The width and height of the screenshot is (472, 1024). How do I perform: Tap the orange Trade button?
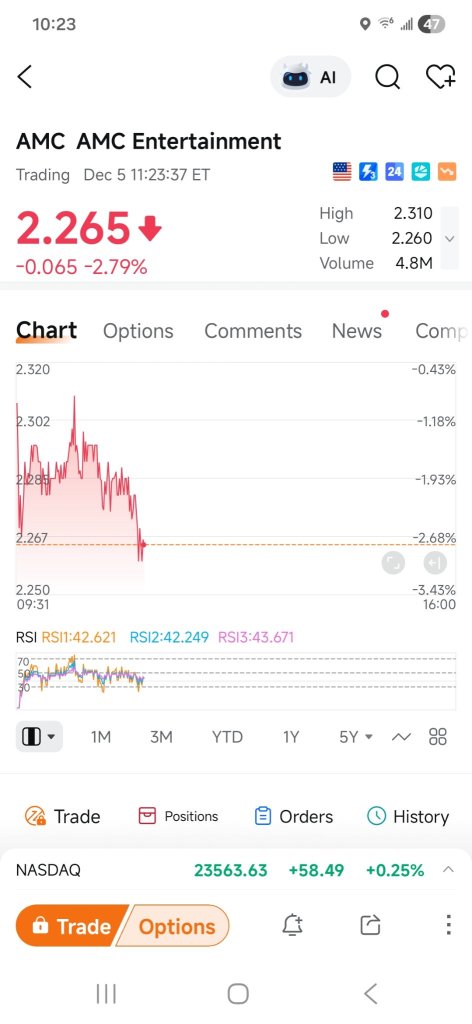(74, 925)
